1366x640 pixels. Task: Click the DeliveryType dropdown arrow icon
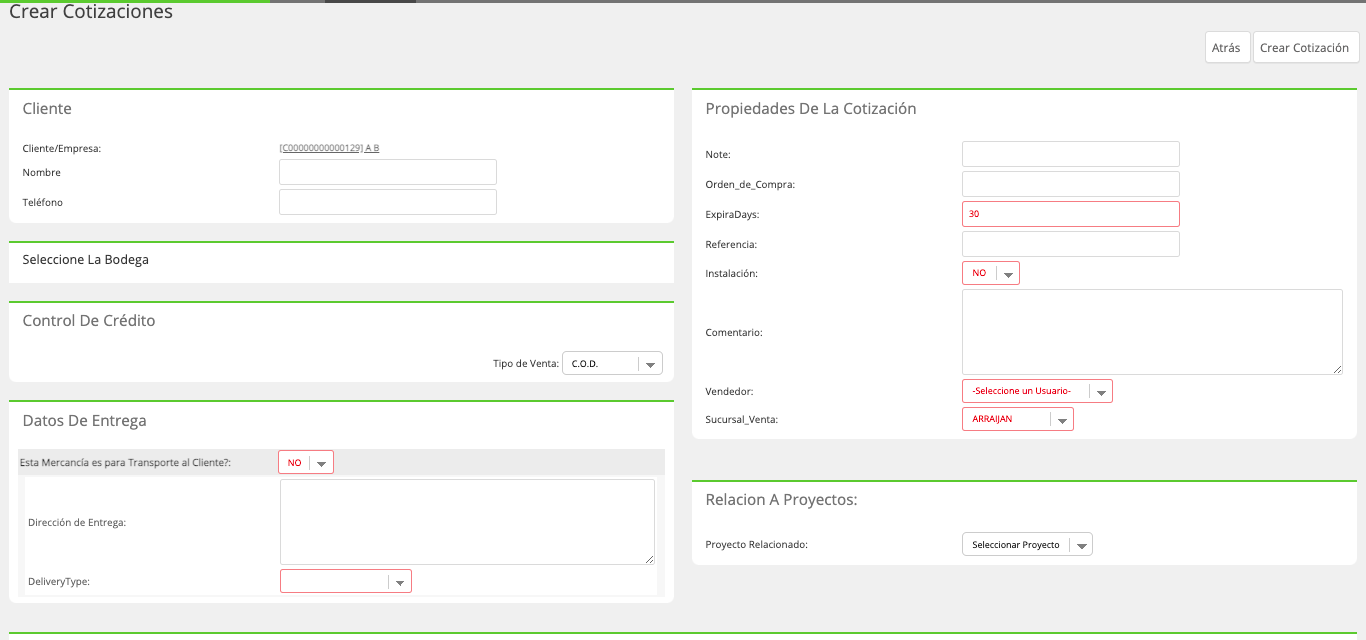click(x=399, y=582)
